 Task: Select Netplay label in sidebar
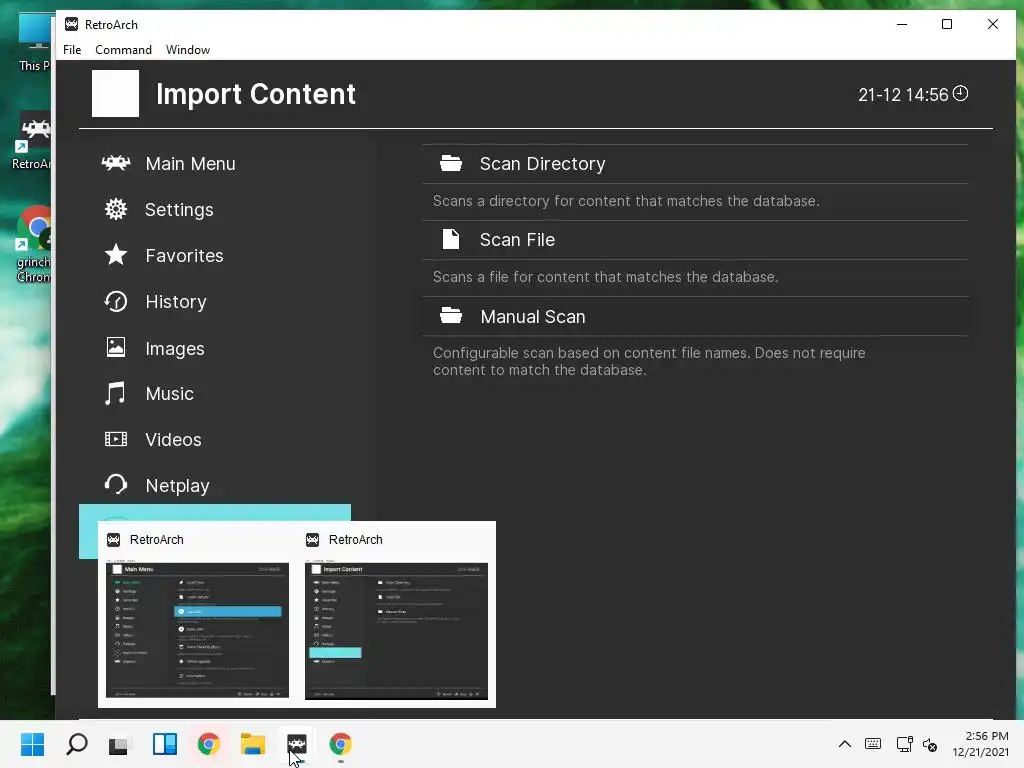click(178, 486)
